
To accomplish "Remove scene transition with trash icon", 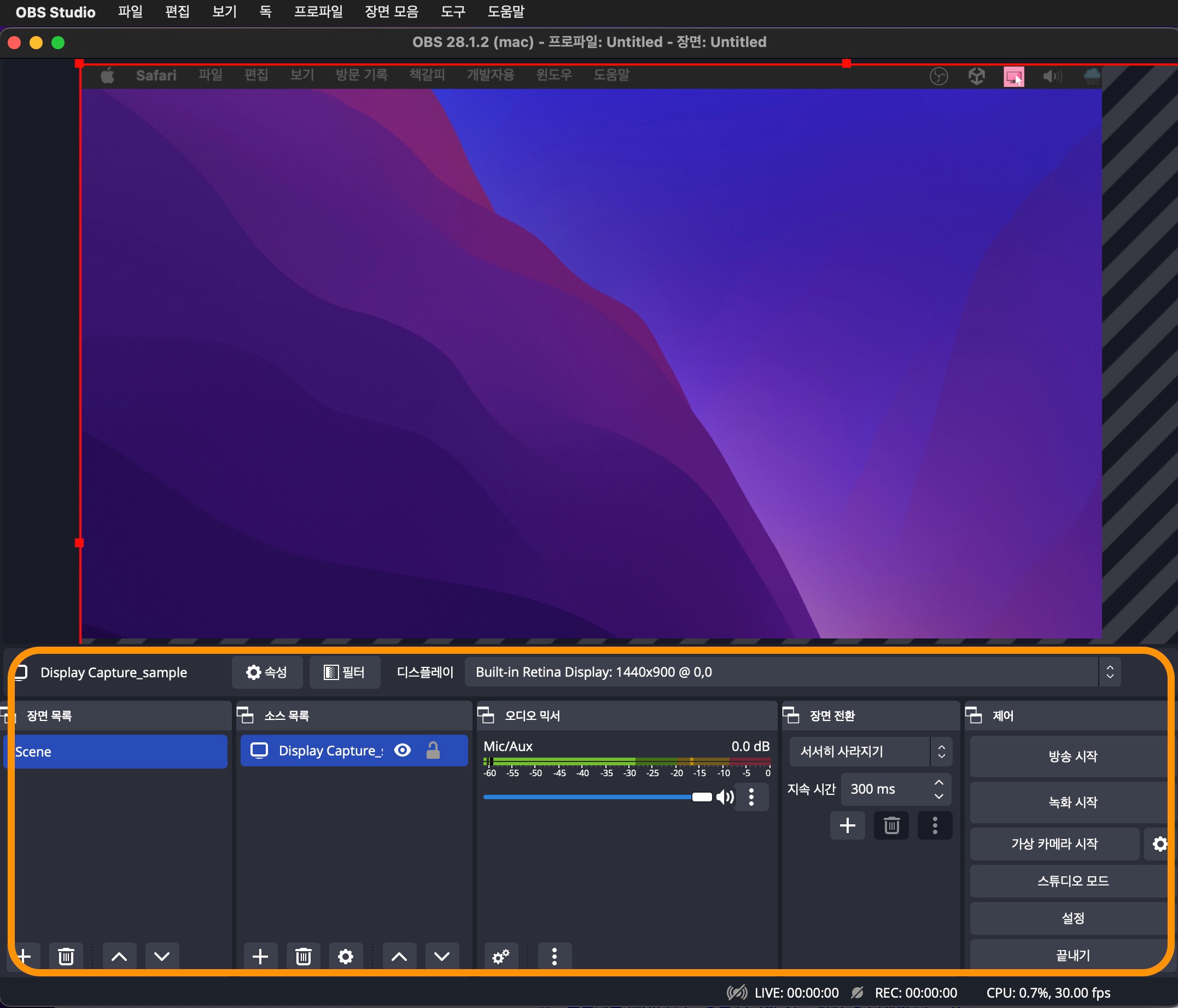I will 891,825.
